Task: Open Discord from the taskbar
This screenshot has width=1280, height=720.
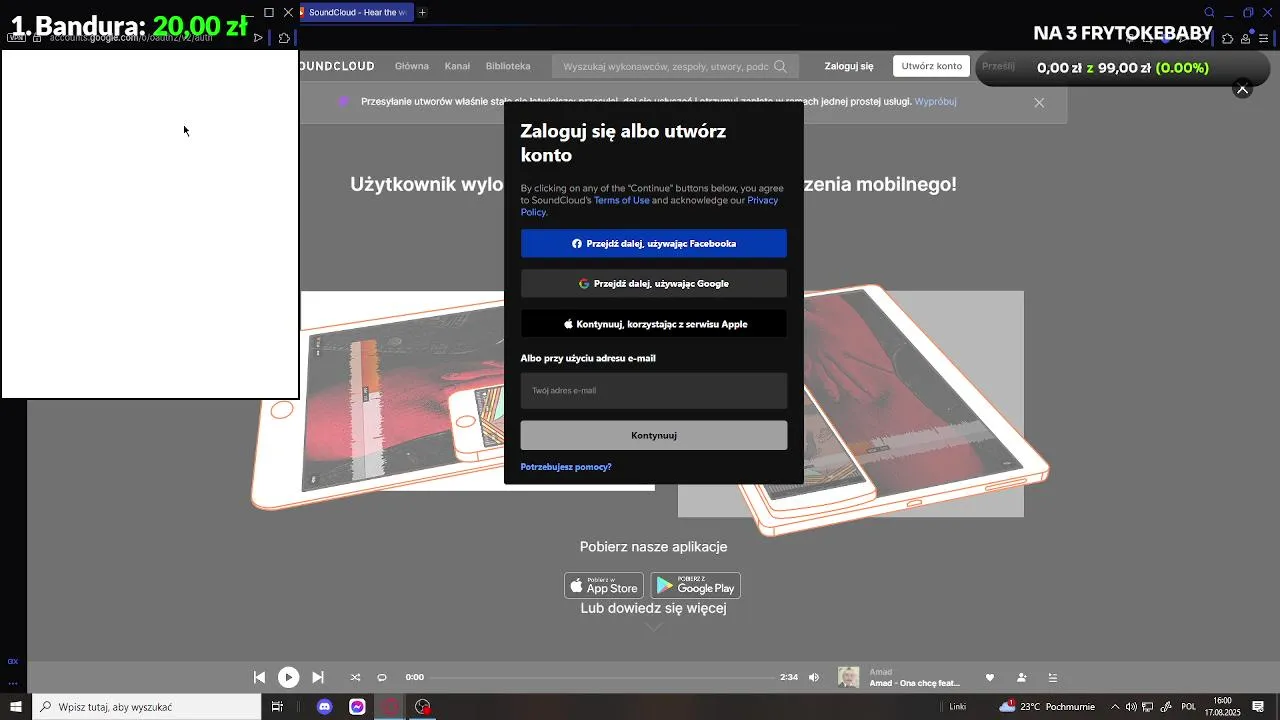Action: click(x=324, y=707)
